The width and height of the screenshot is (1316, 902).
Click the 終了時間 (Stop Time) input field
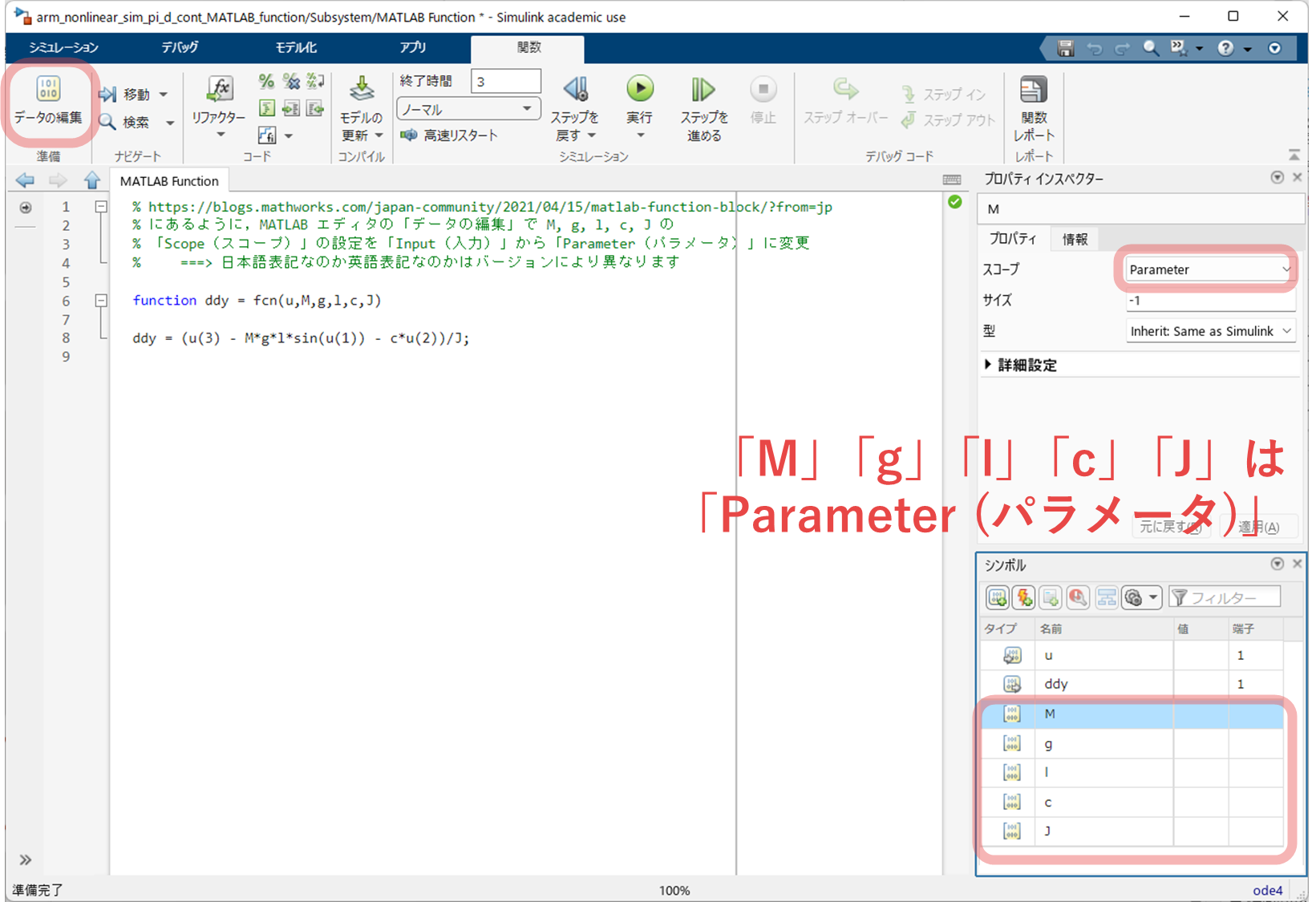click(x=506, y=81)
